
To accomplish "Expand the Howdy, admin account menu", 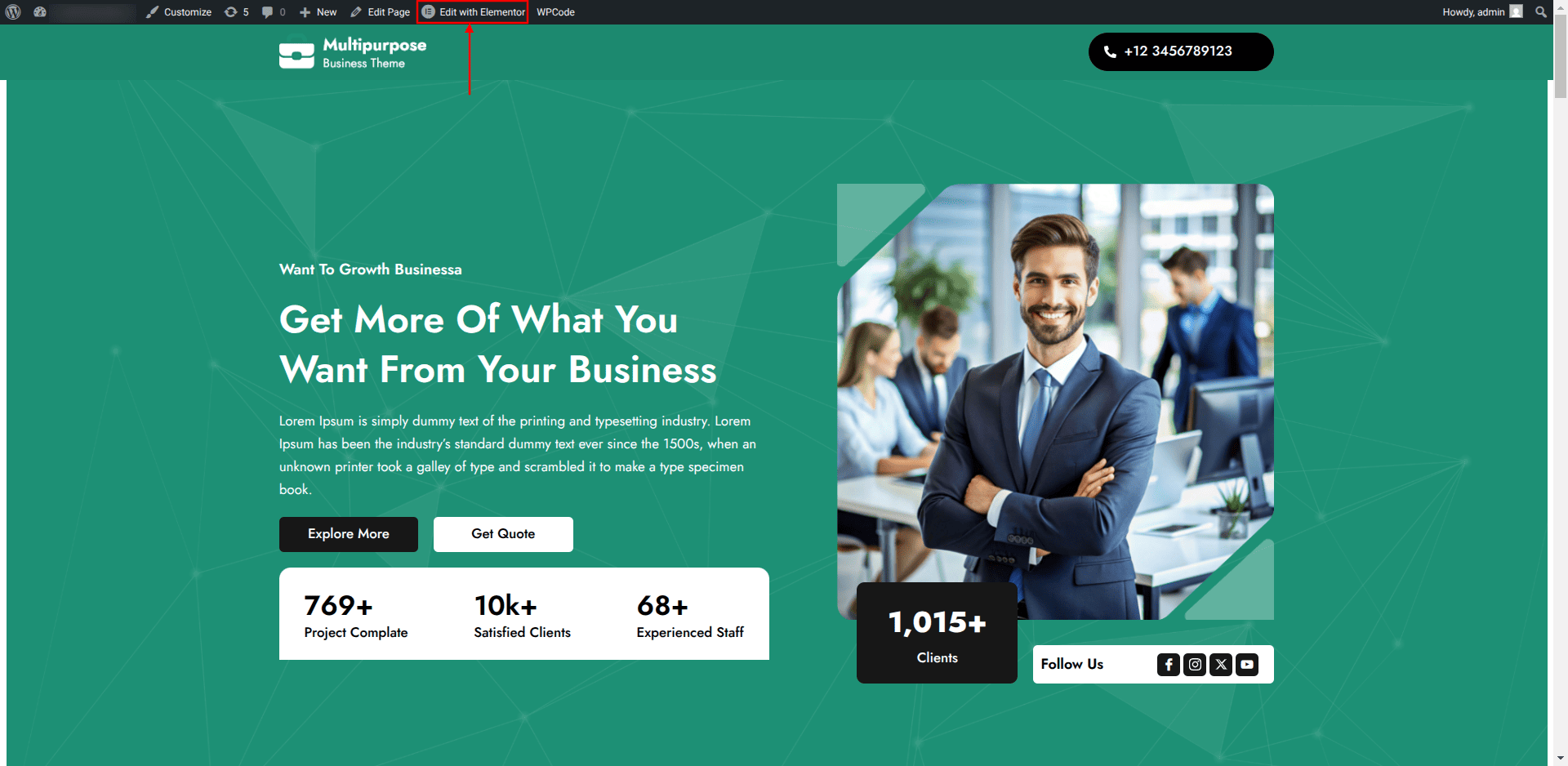I will point(1482,12).
